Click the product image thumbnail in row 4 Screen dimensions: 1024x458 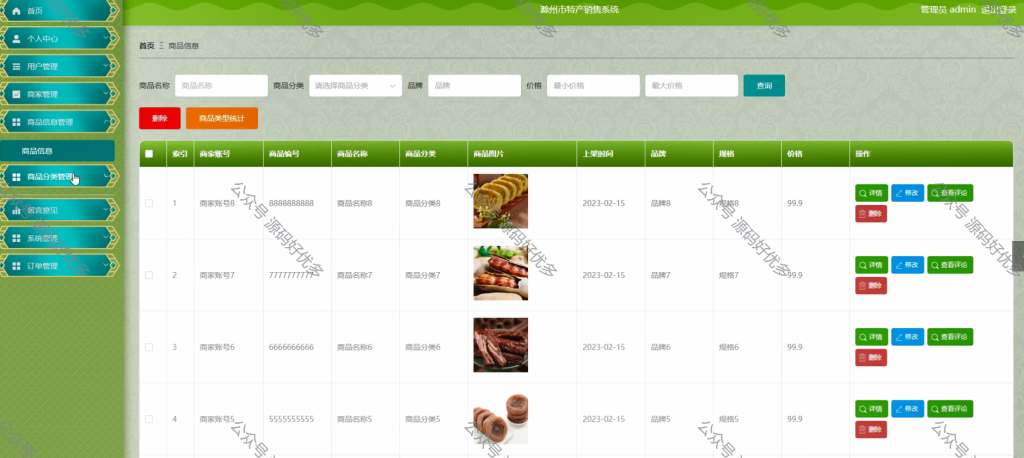(500, 419)
